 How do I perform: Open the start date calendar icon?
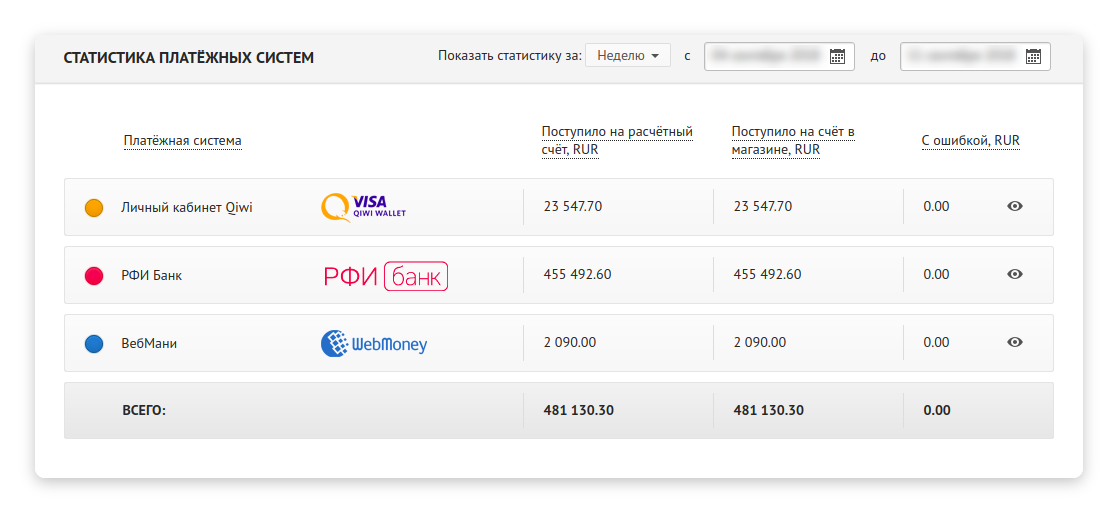point(838,56)
